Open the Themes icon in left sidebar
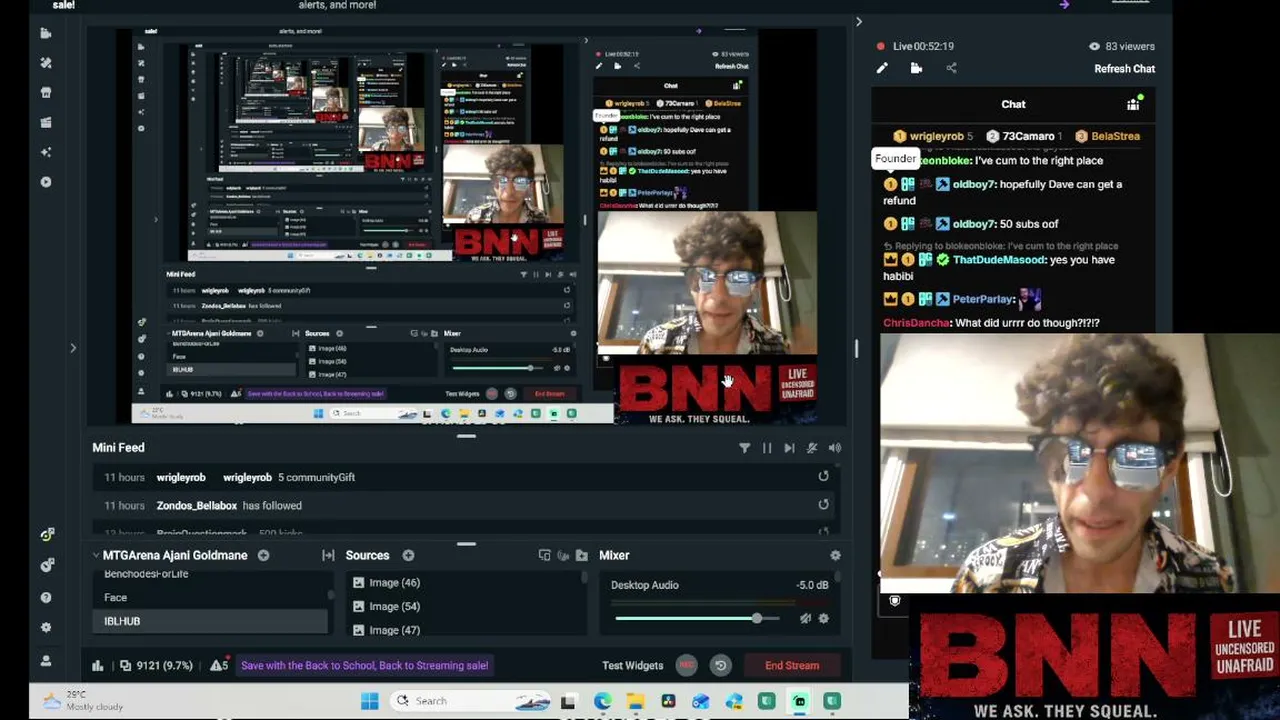Screen dimensions: 1280x720 (x=45, y=62)
